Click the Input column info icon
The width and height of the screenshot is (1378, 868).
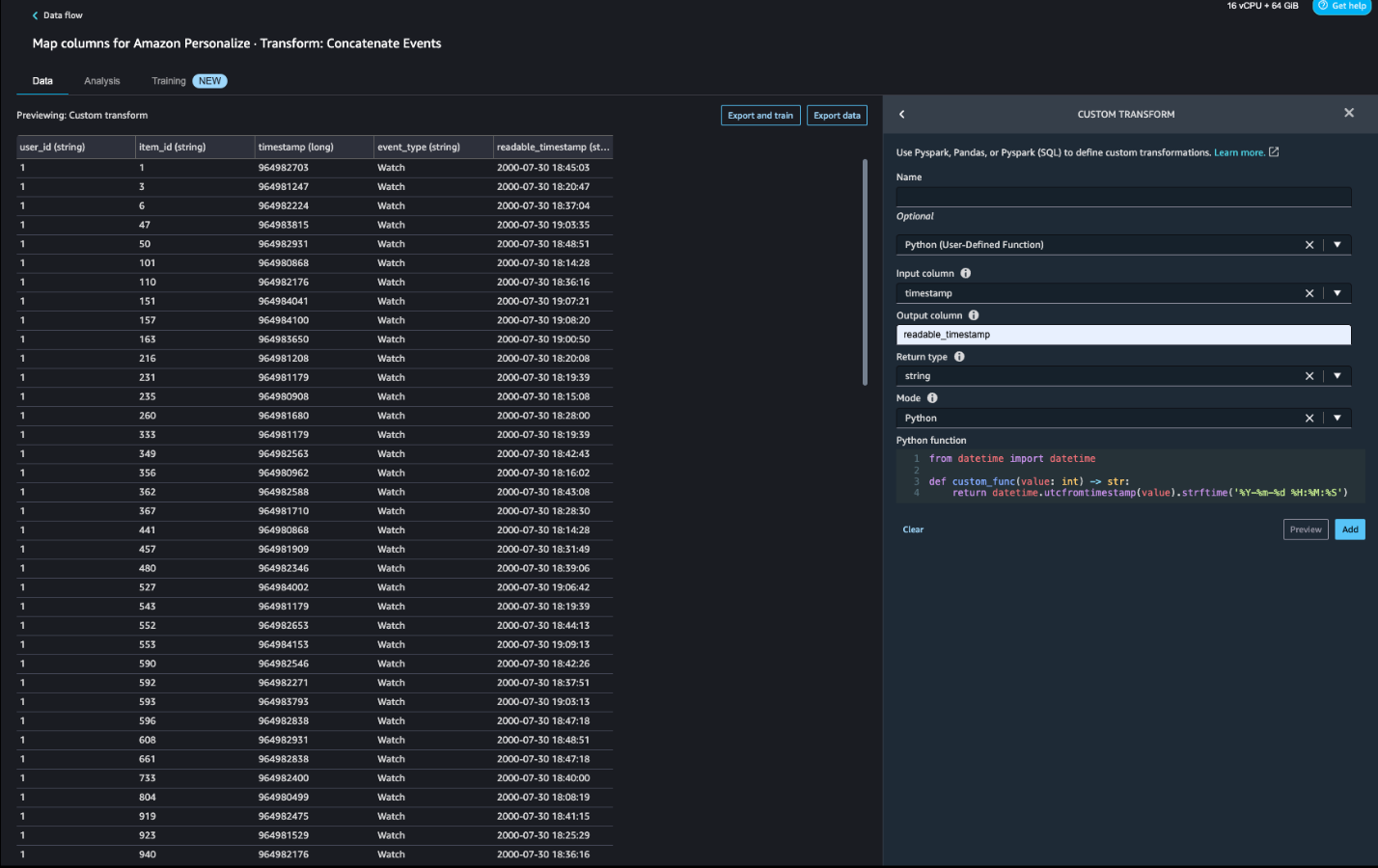(x=965, y=274)
